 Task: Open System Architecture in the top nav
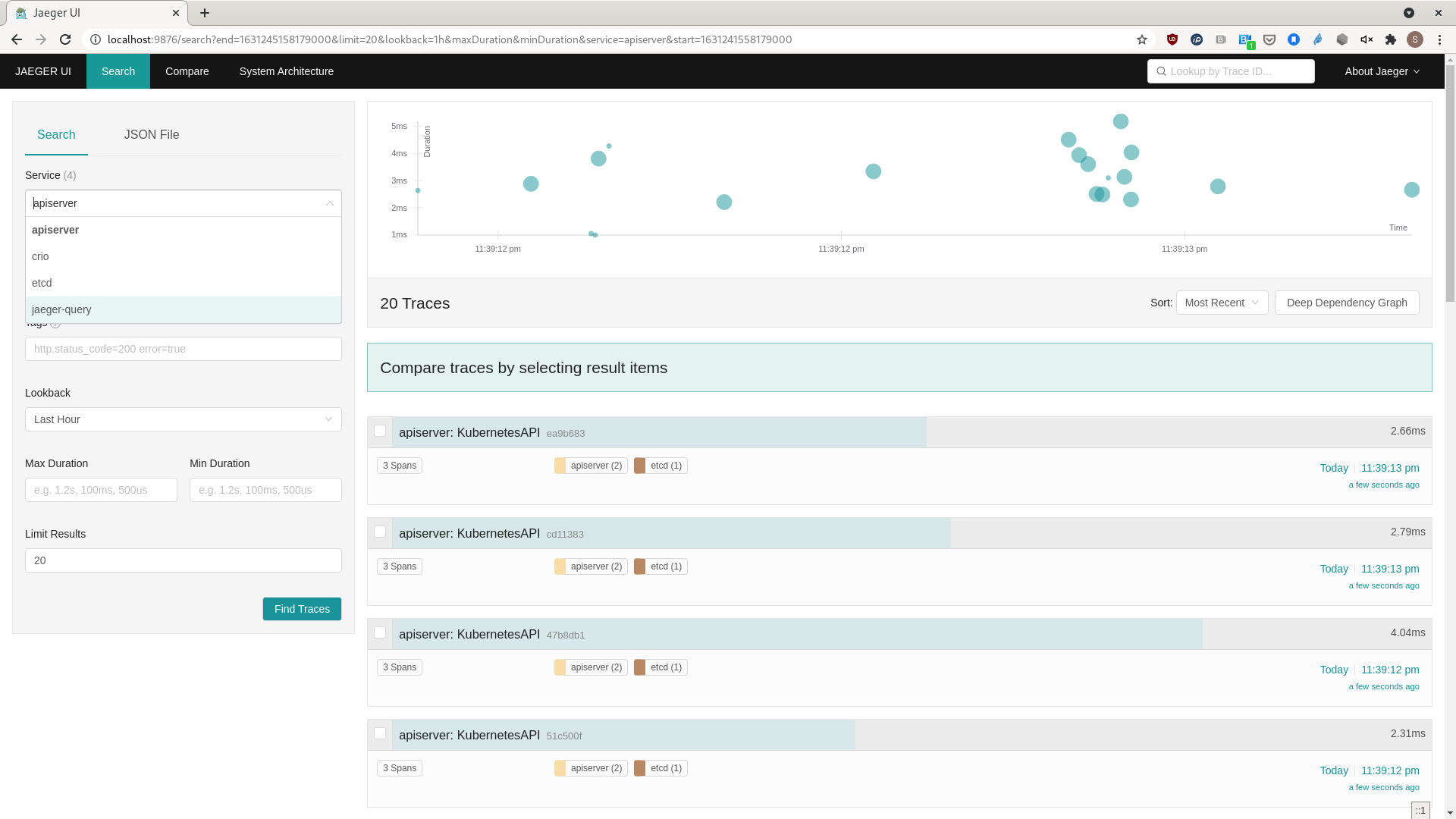(x=287, y=71)
